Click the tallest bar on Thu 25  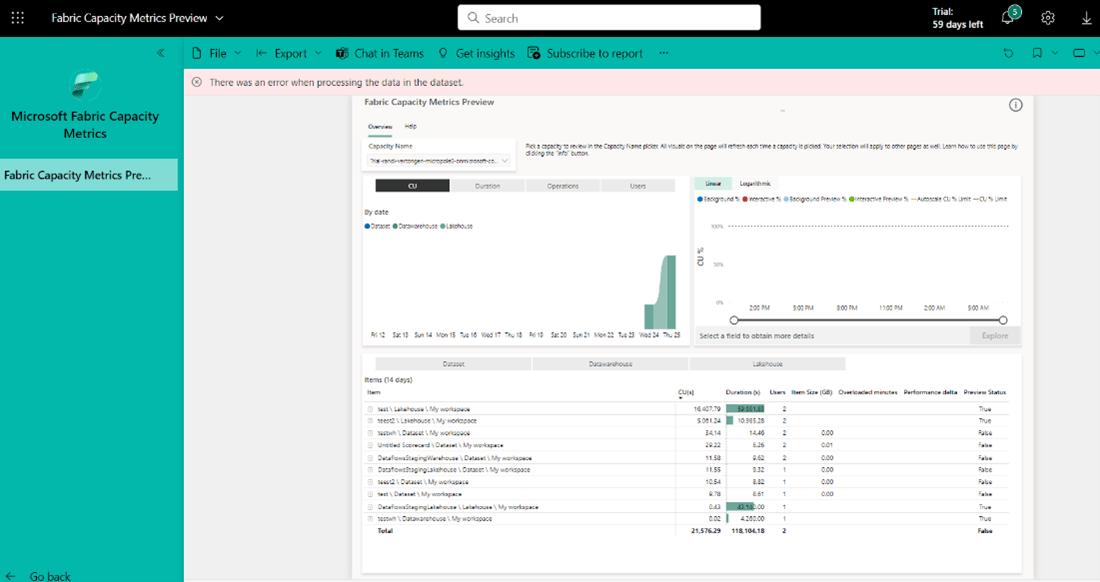click(x=671, y=292)
